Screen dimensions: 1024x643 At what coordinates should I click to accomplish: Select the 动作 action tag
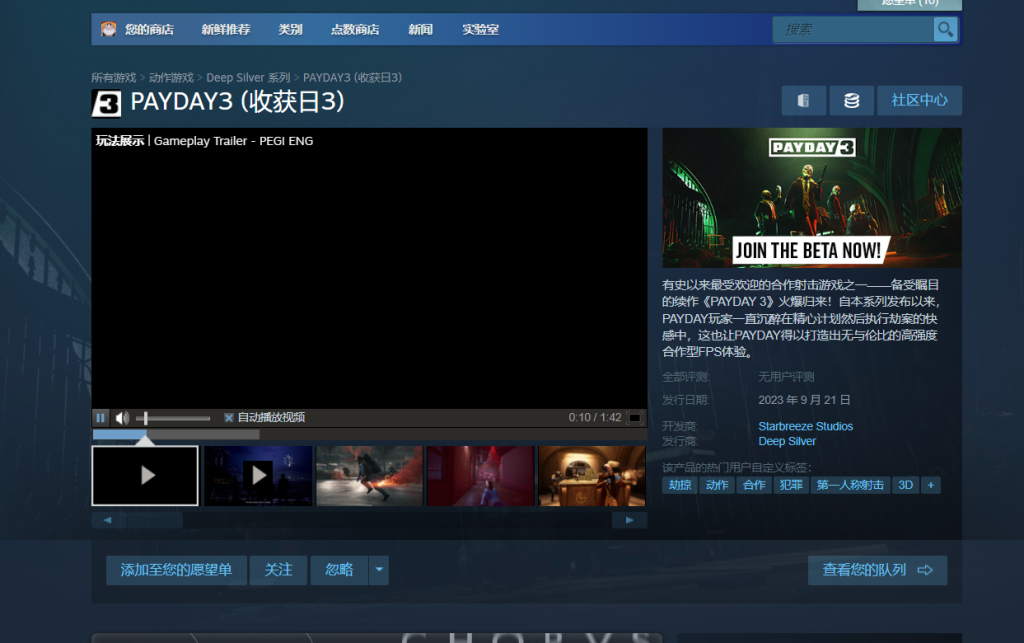(717, 485)
